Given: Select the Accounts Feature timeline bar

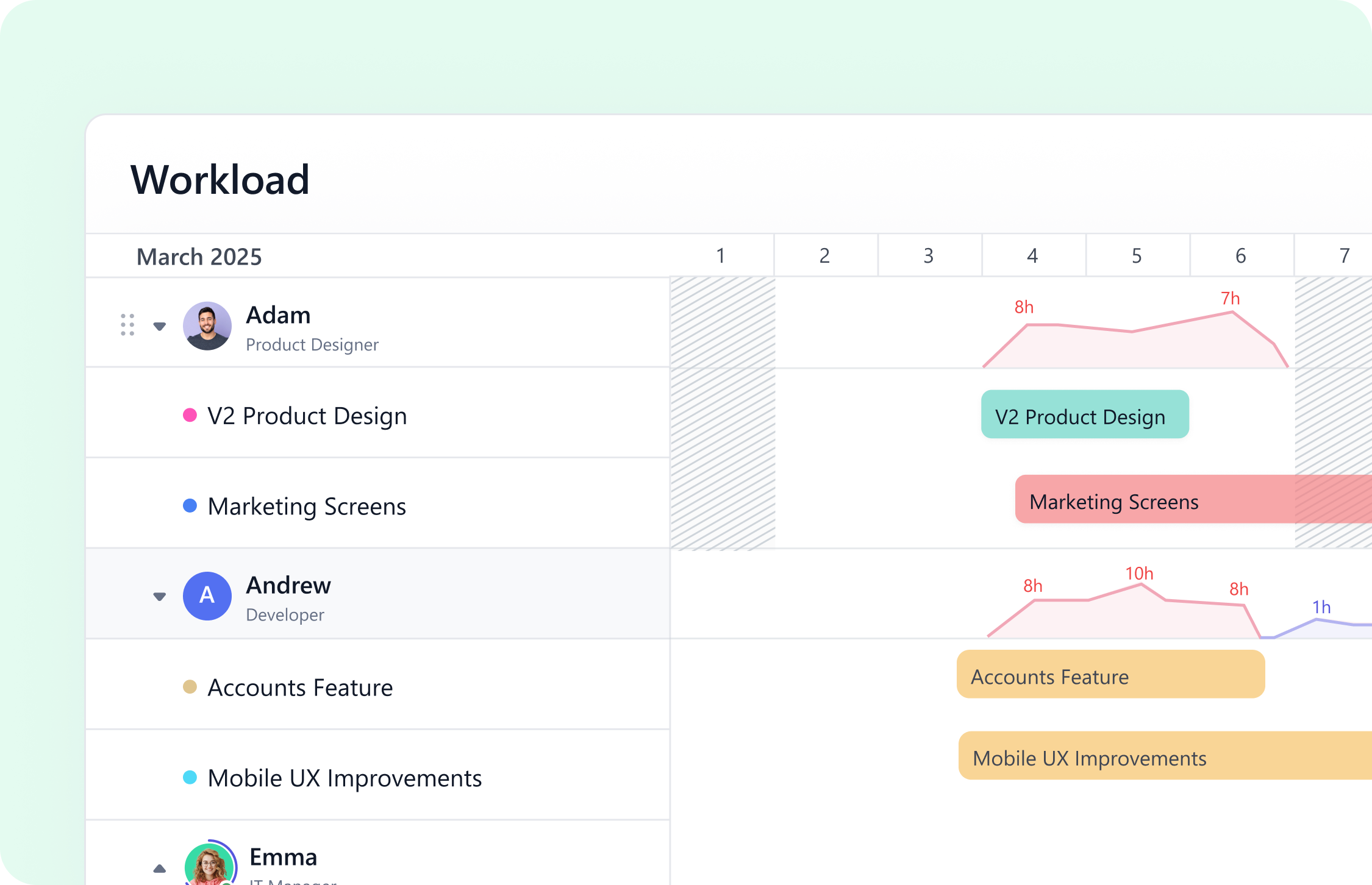Looking at the screenshot, I should point(1110,675).
